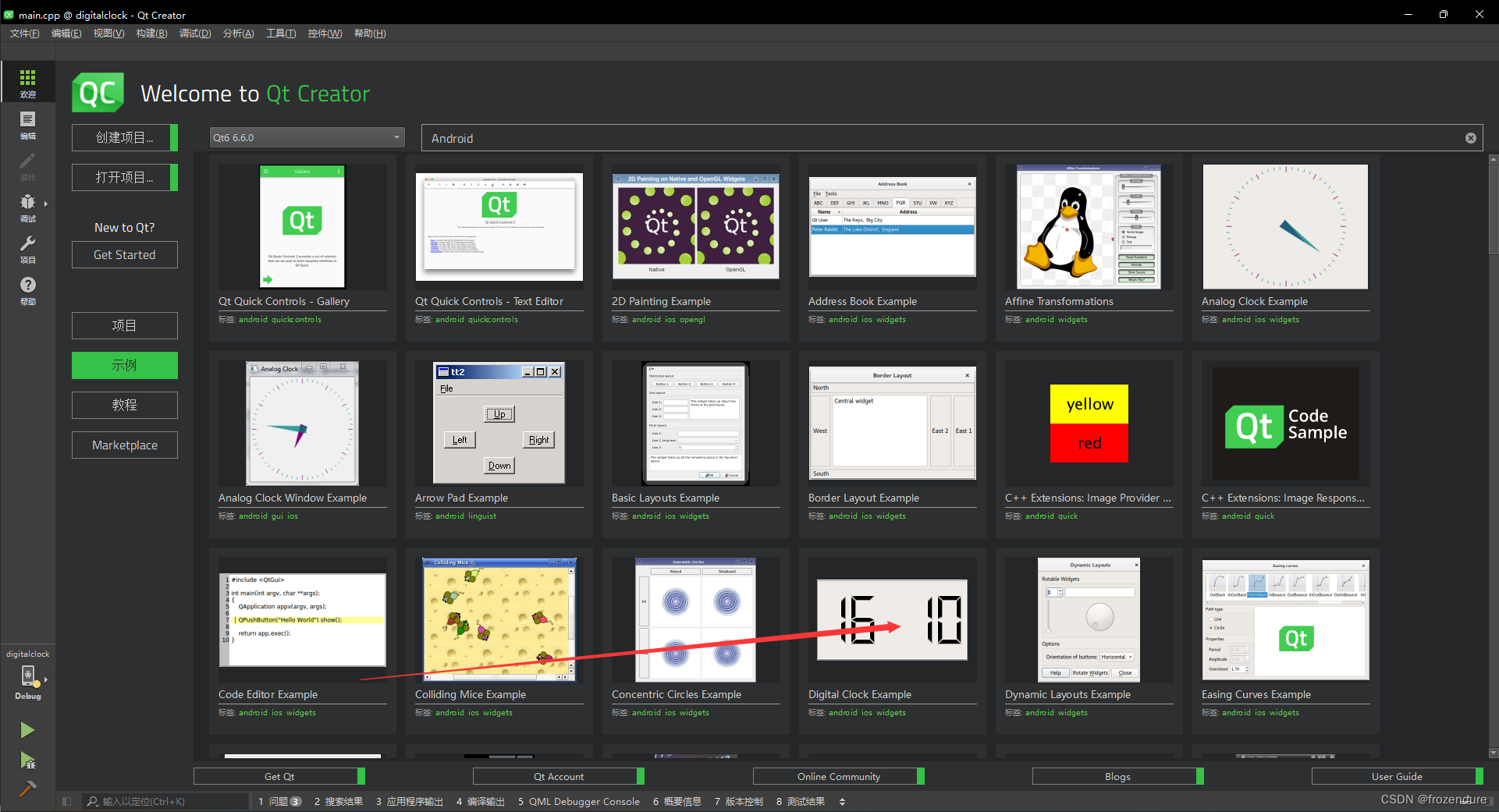Viewport: 1499px width, 812px height.
Task: Open the Easing Curves Example thumbnail
Action: coord(1285,620)
